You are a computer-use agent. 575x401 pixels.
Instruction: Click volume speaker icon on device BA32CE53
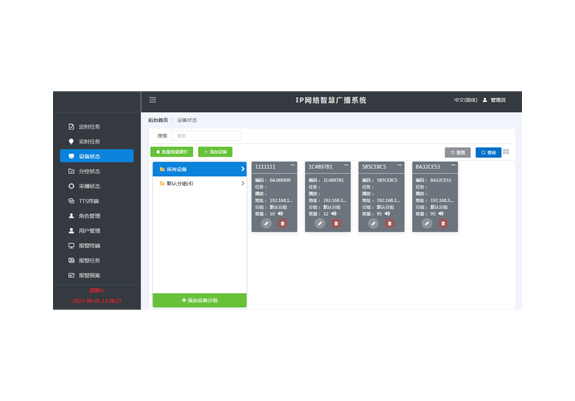441,213
